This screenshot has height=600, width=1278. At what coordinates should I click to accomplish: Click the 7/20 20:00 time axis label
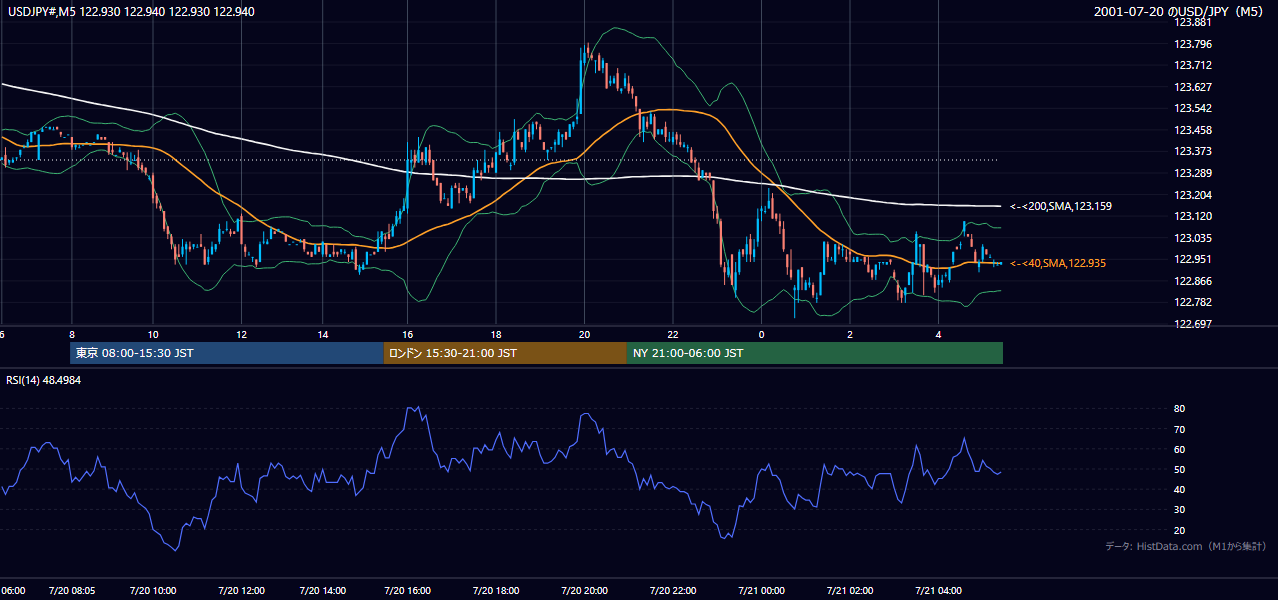(x=584, y=591)
